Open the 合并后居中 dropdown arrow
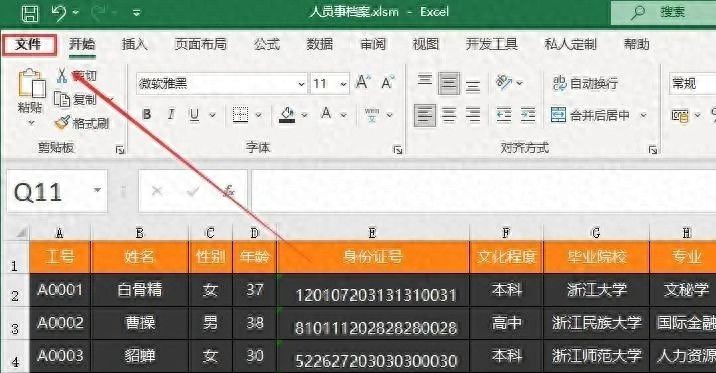The image size is (716, 373). coord(643,115)
